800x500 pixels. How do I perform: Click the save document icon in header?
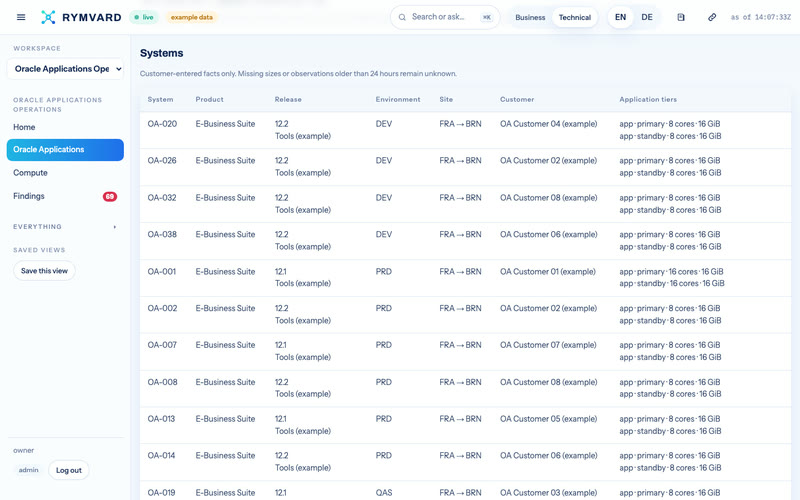tap(681, 17)
